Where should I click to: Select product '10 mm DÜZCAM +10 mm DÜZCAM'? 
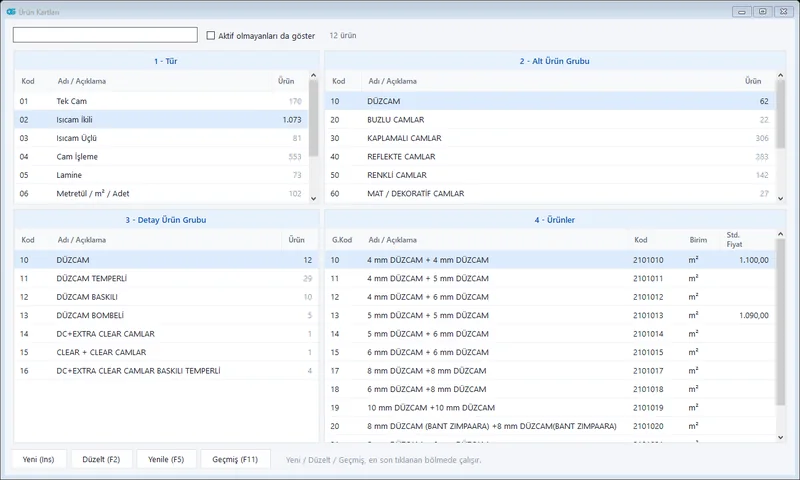[550, 408]
